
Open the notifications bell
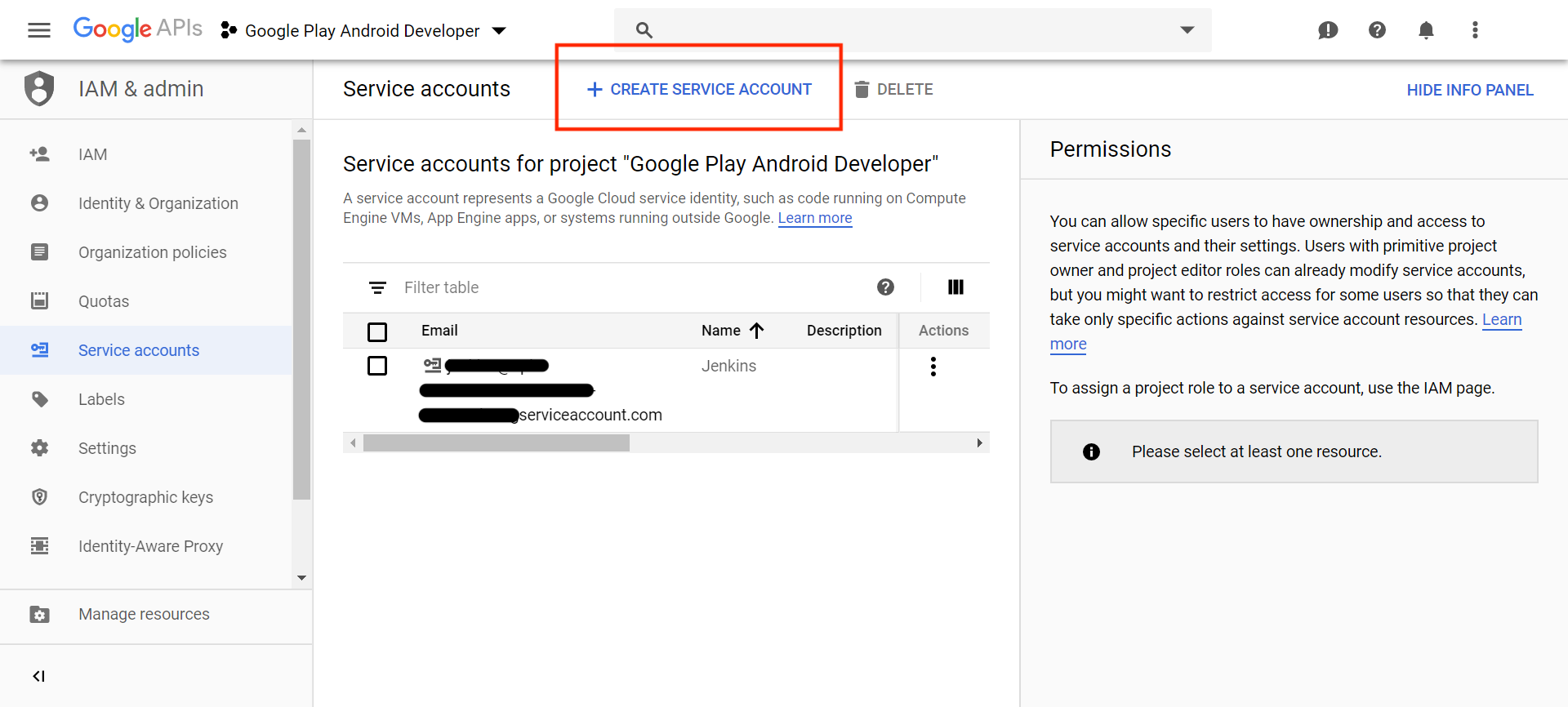pos(1426,30)
